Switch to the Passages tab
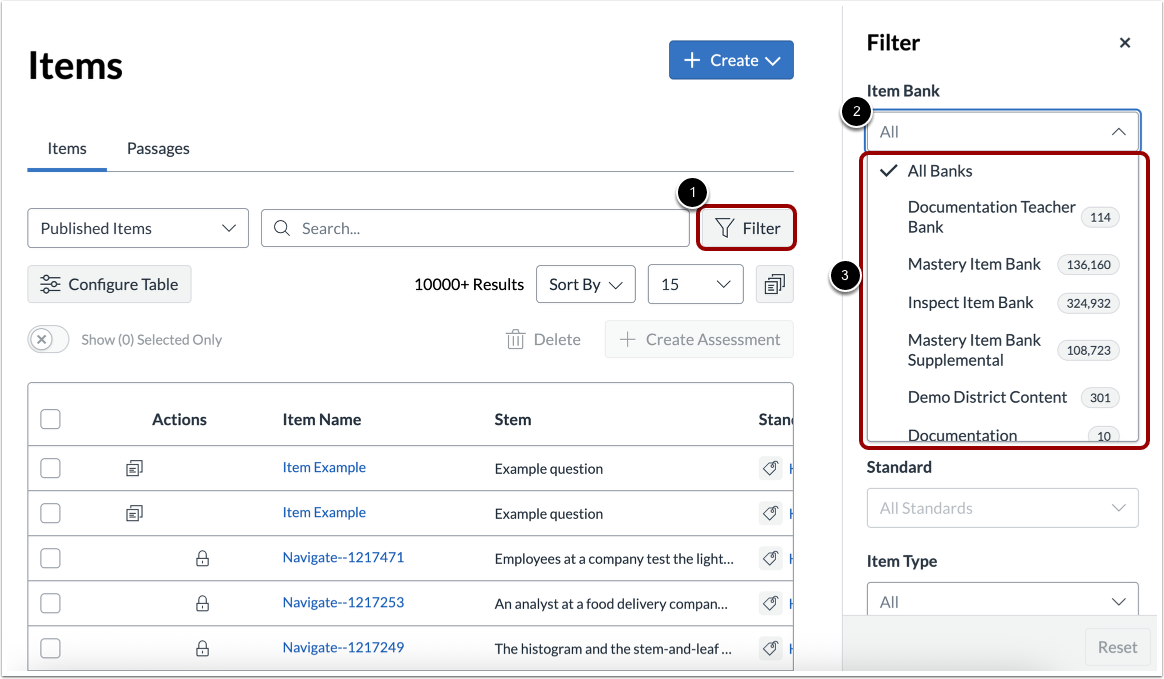 tap(158, 148)
